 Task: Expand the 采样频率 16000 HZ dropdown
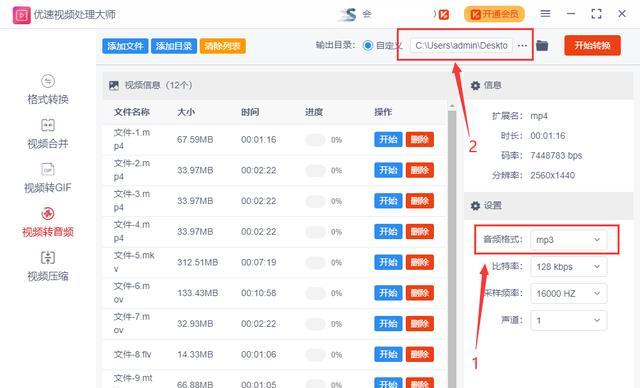pyautogui.click(x=569, y=293)
